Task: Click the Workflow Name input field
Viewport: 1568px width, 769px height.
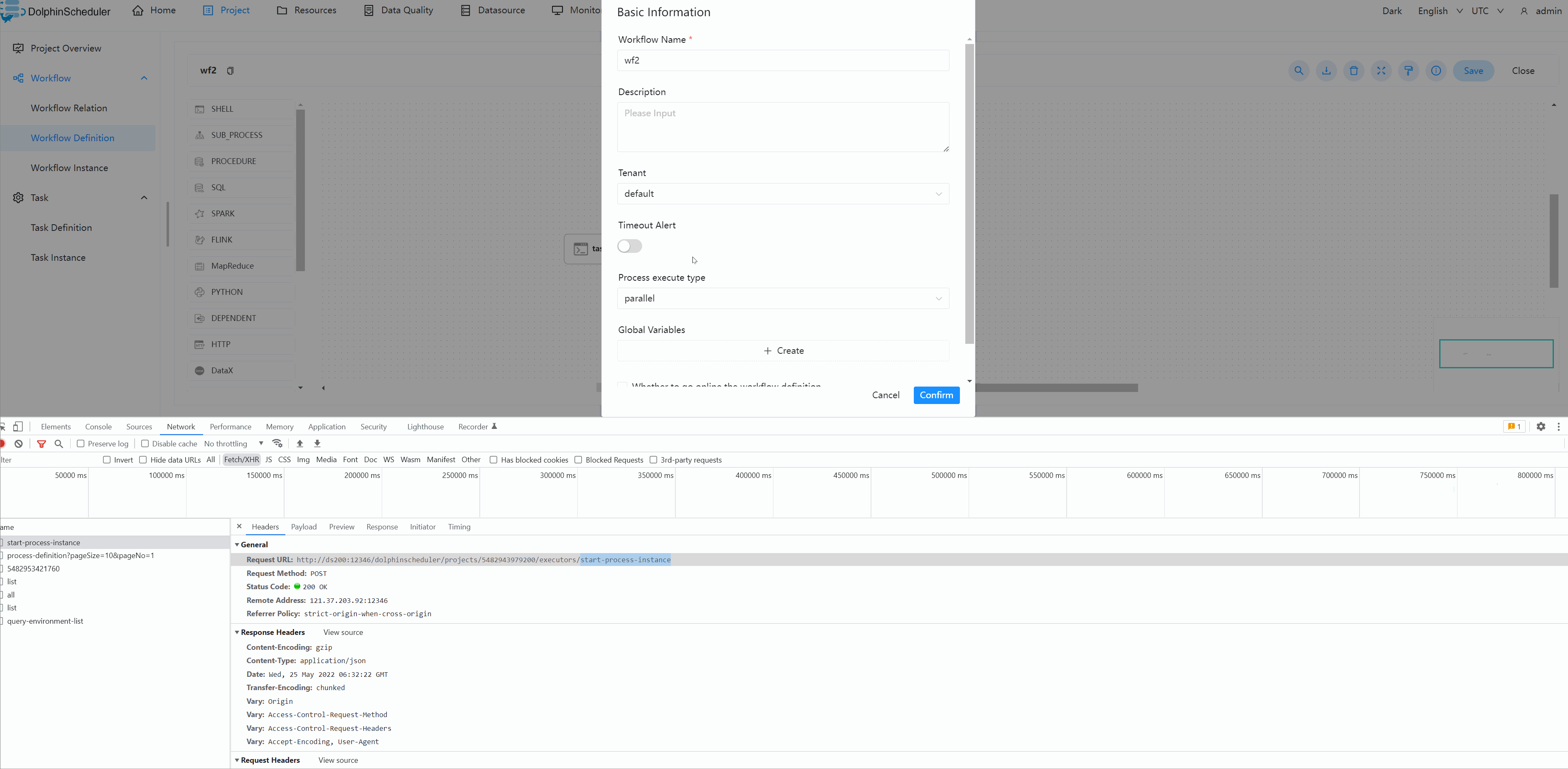Action: tap(783, 60)
